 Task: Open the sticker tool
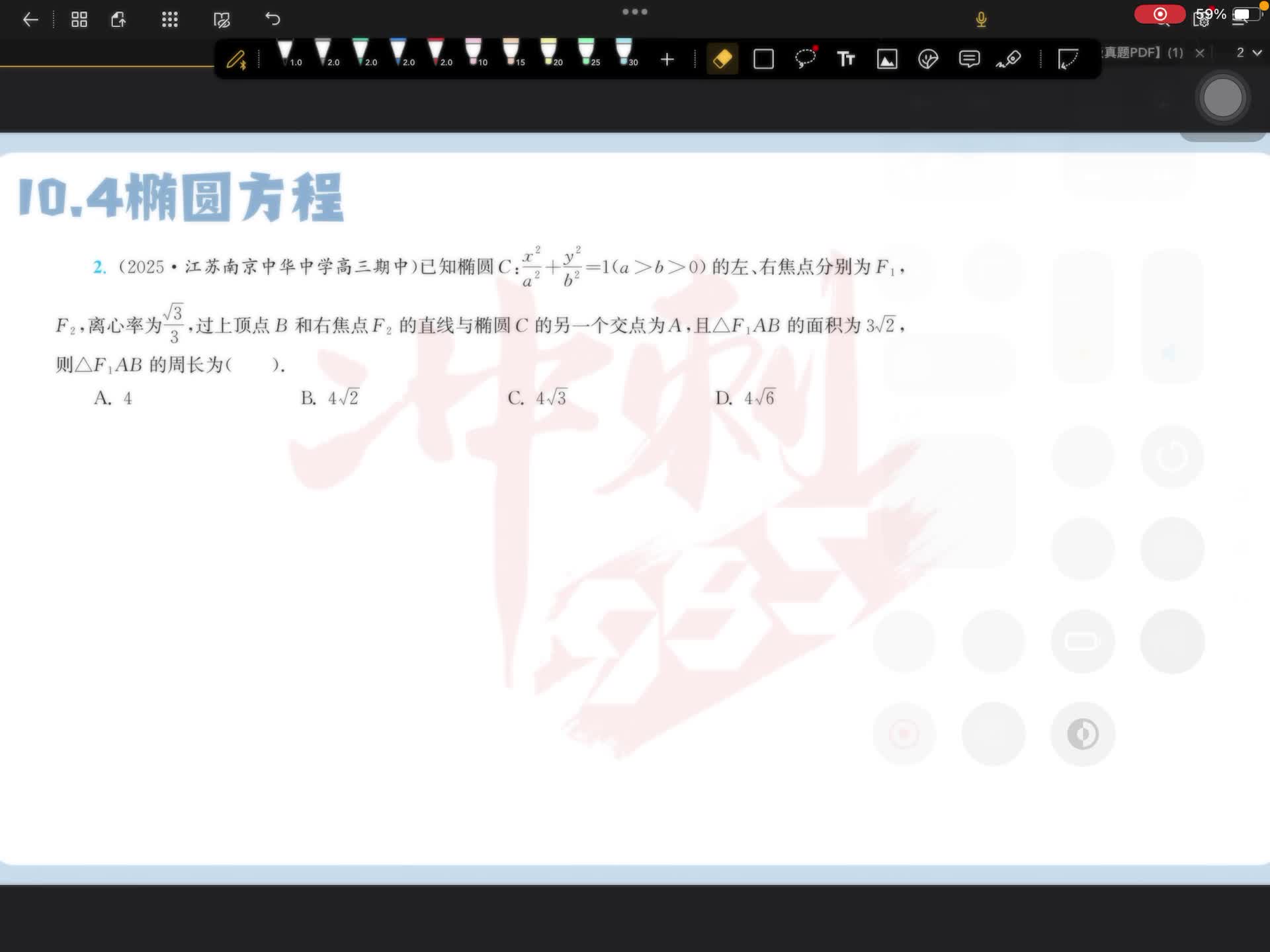coord(928,59)
